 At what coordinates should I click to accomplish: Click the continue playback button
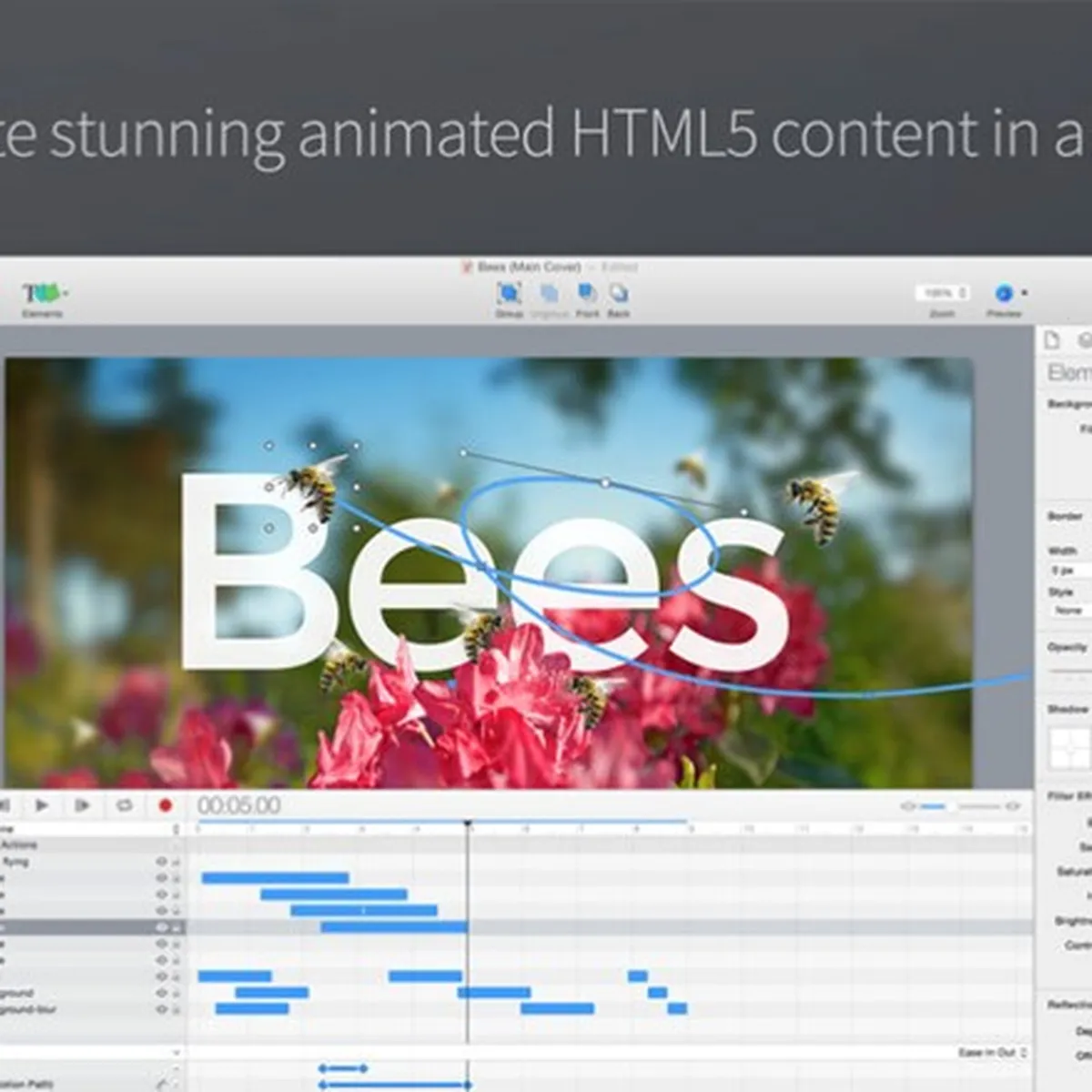pos(82,805)
